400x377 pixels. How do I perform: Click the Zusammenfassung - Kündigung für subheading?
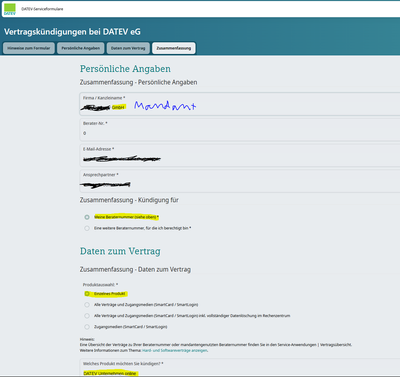point(129,200)
